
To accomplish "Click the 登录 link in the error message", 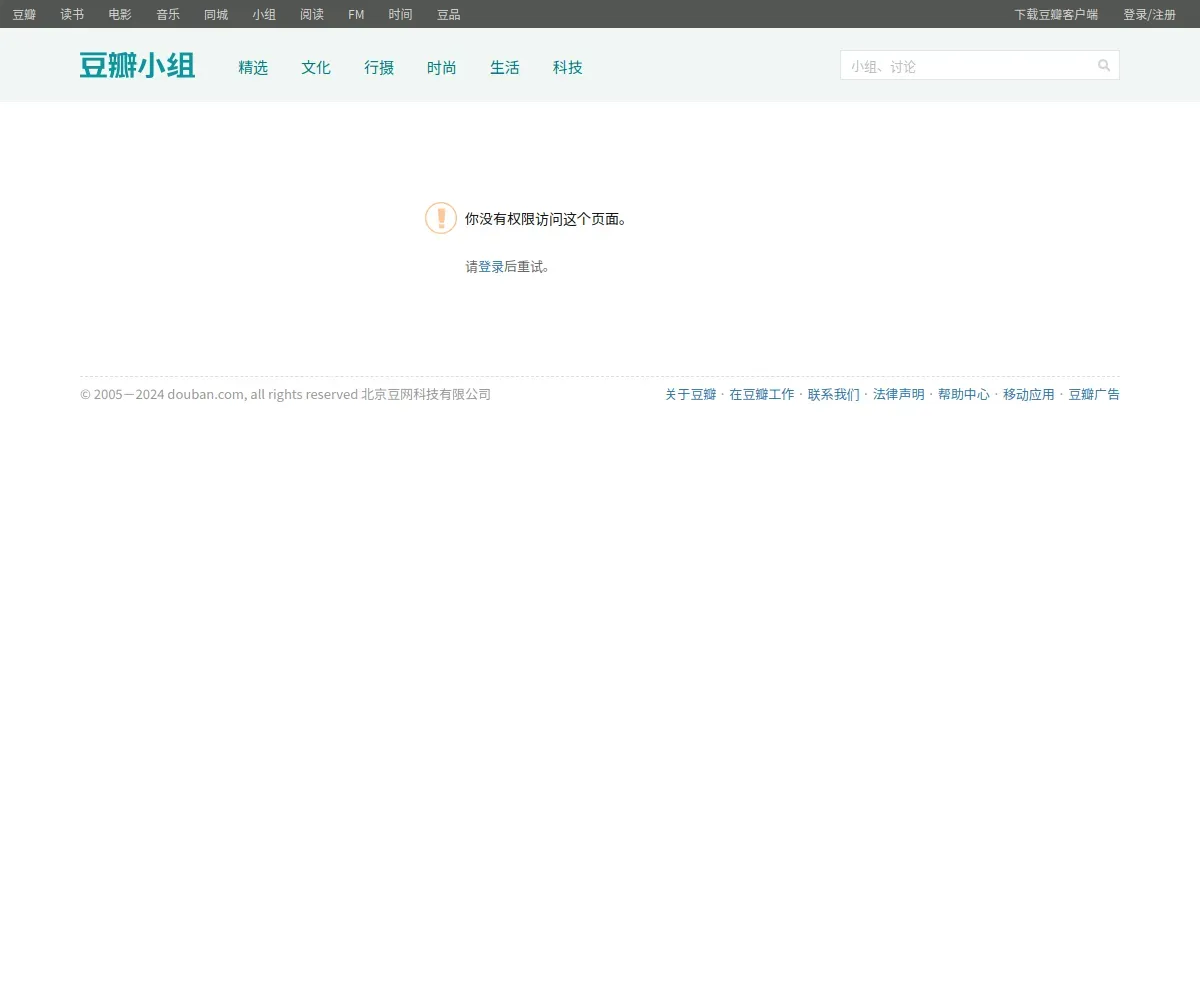I will 491,267.
